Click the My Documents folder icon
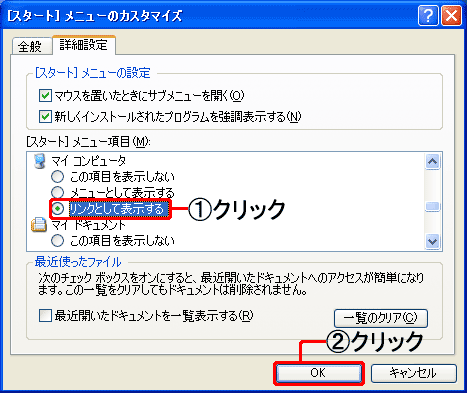 click(39, 224)
